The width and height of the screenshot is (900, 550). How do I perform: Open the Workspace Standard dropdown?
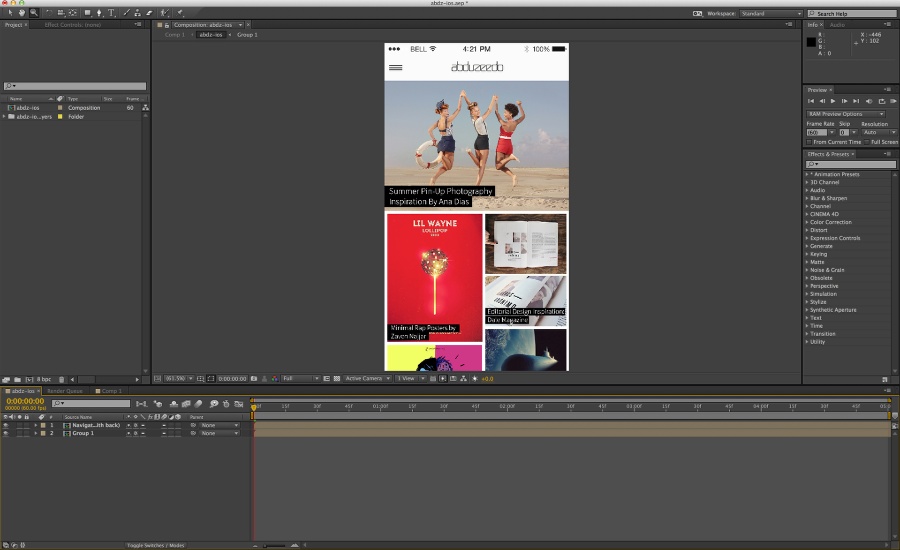pyautogui.click(x=771, y=13)
